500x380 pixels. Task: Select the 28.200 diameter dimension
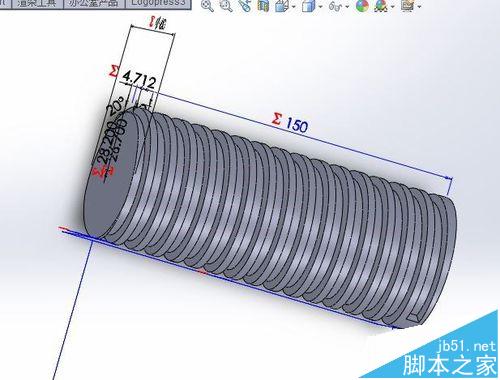107,142
